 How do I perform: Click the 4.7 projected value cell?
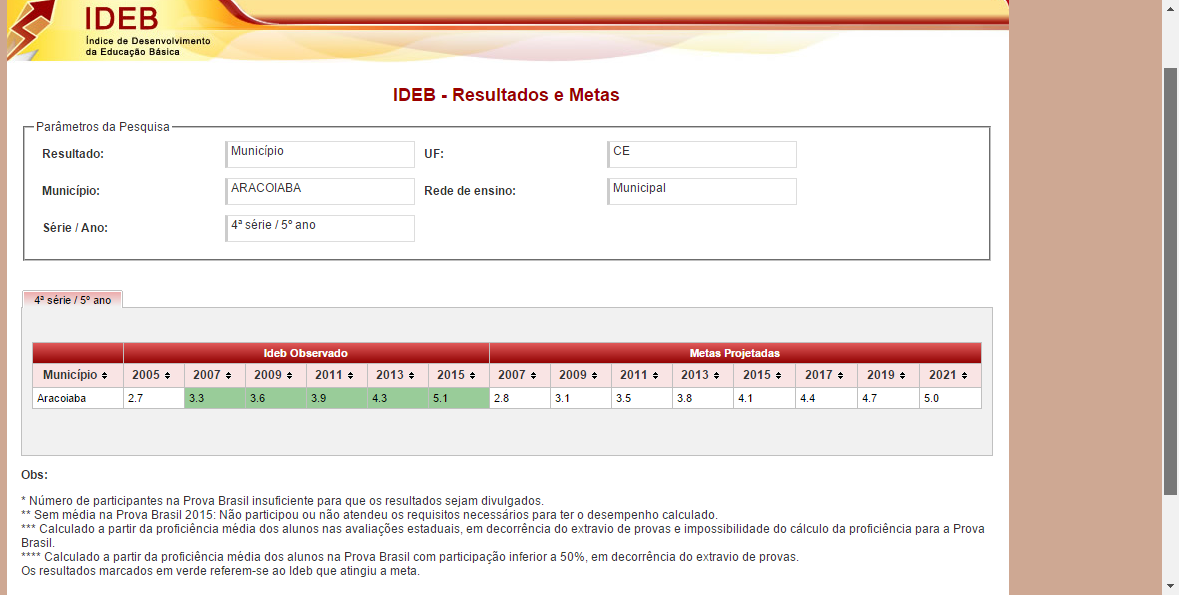point(888,398)
